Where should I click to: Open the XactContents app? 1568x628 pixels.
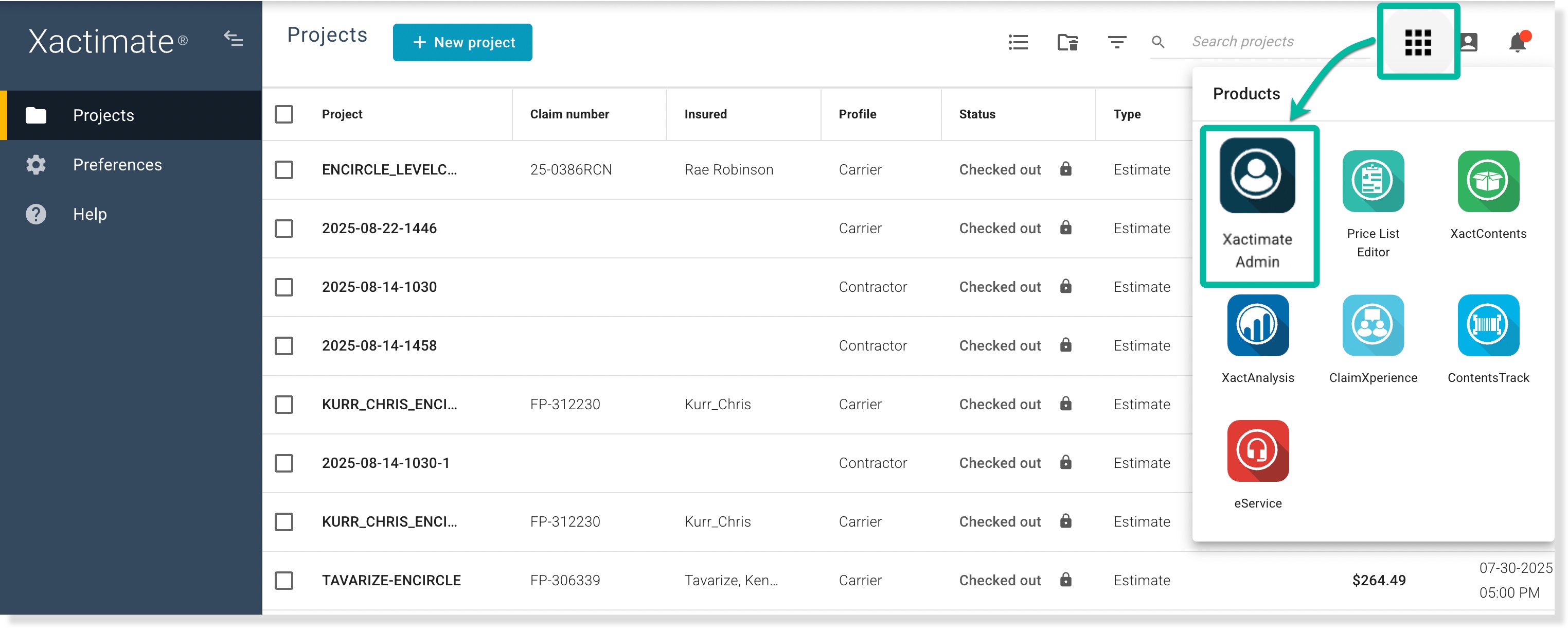[1488, 182]
